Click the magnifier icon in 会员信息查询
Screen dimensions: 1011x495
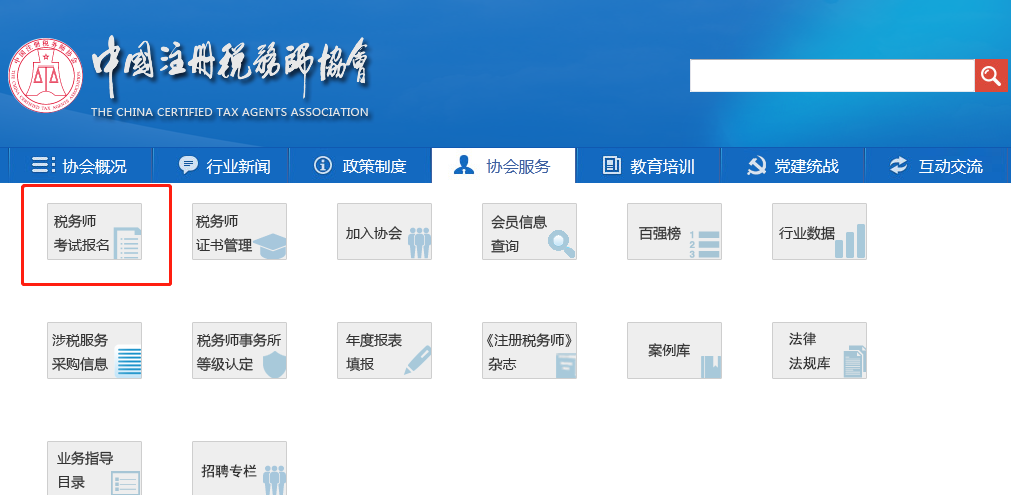click(562, 244)
